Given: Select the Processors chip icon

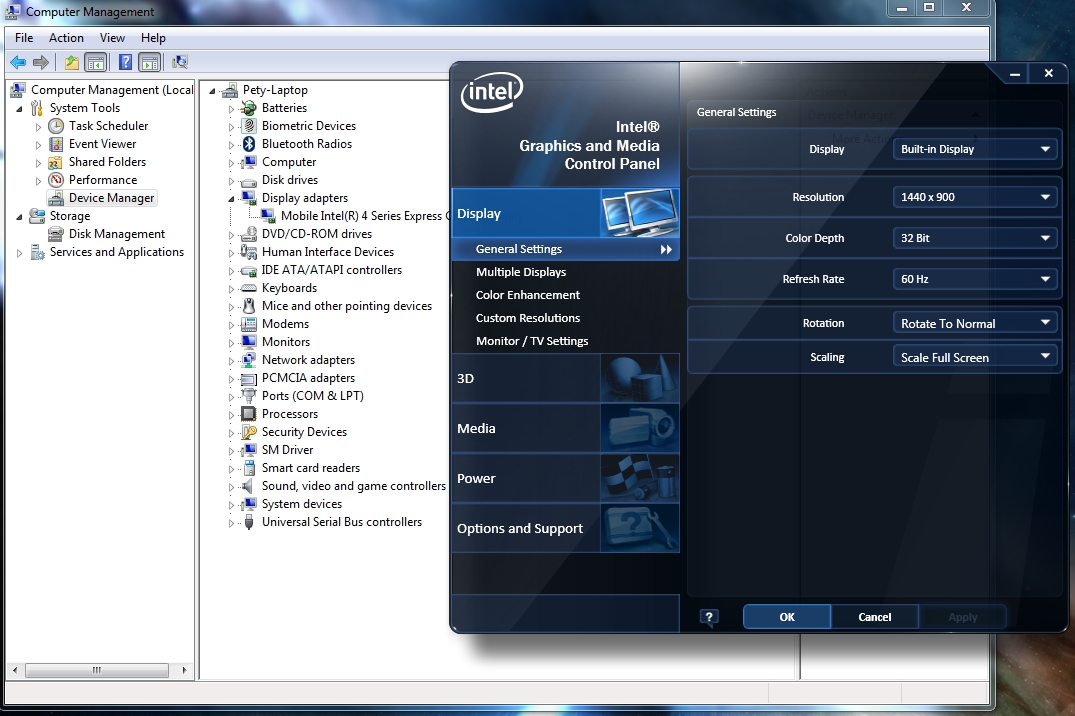Looking at the screenshot, I should [249, 414].
